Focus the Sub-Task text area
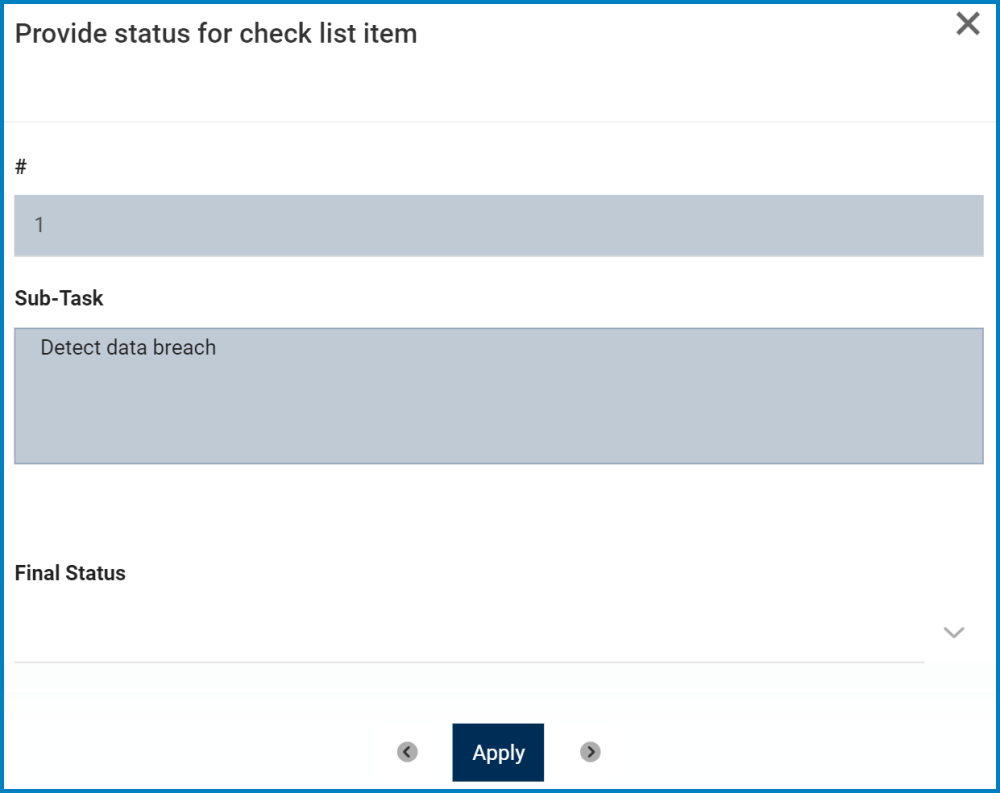1000x793 pixels. tap(498, 395)
